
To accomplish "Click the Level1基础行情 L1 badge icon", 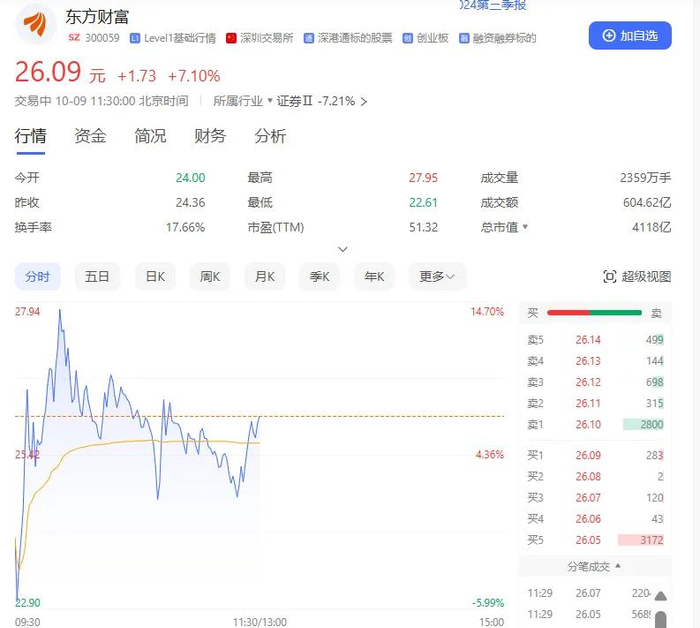I will click(134, 38).
